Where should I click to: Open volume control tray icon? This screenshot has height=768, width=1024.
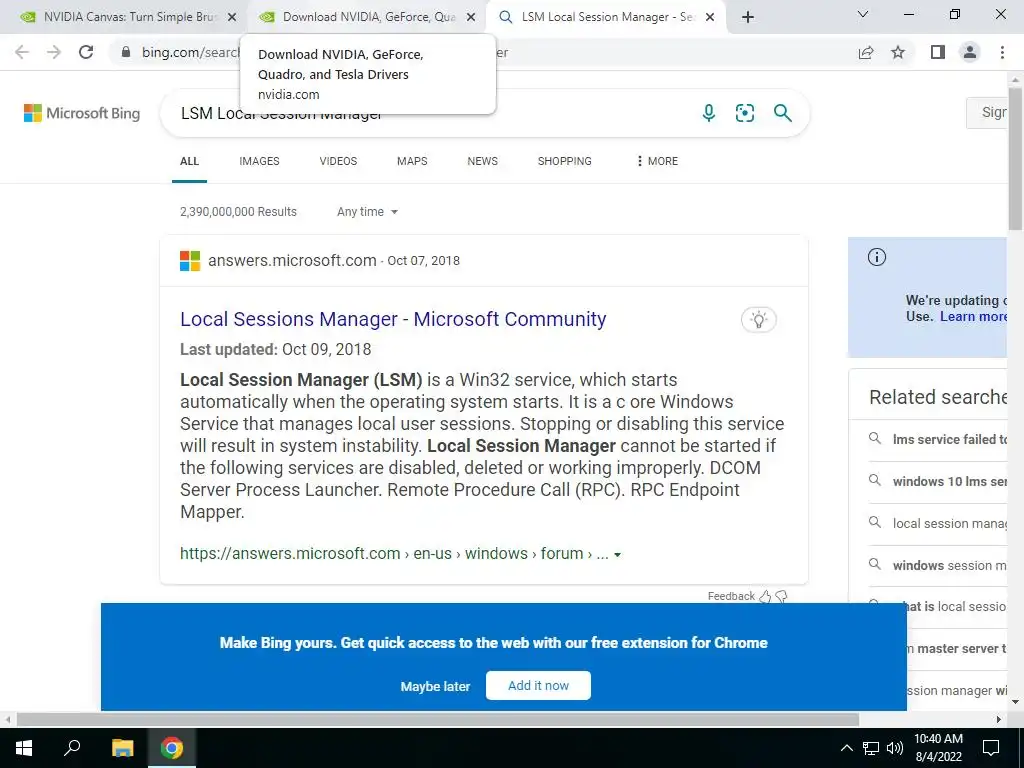point(895,748)
